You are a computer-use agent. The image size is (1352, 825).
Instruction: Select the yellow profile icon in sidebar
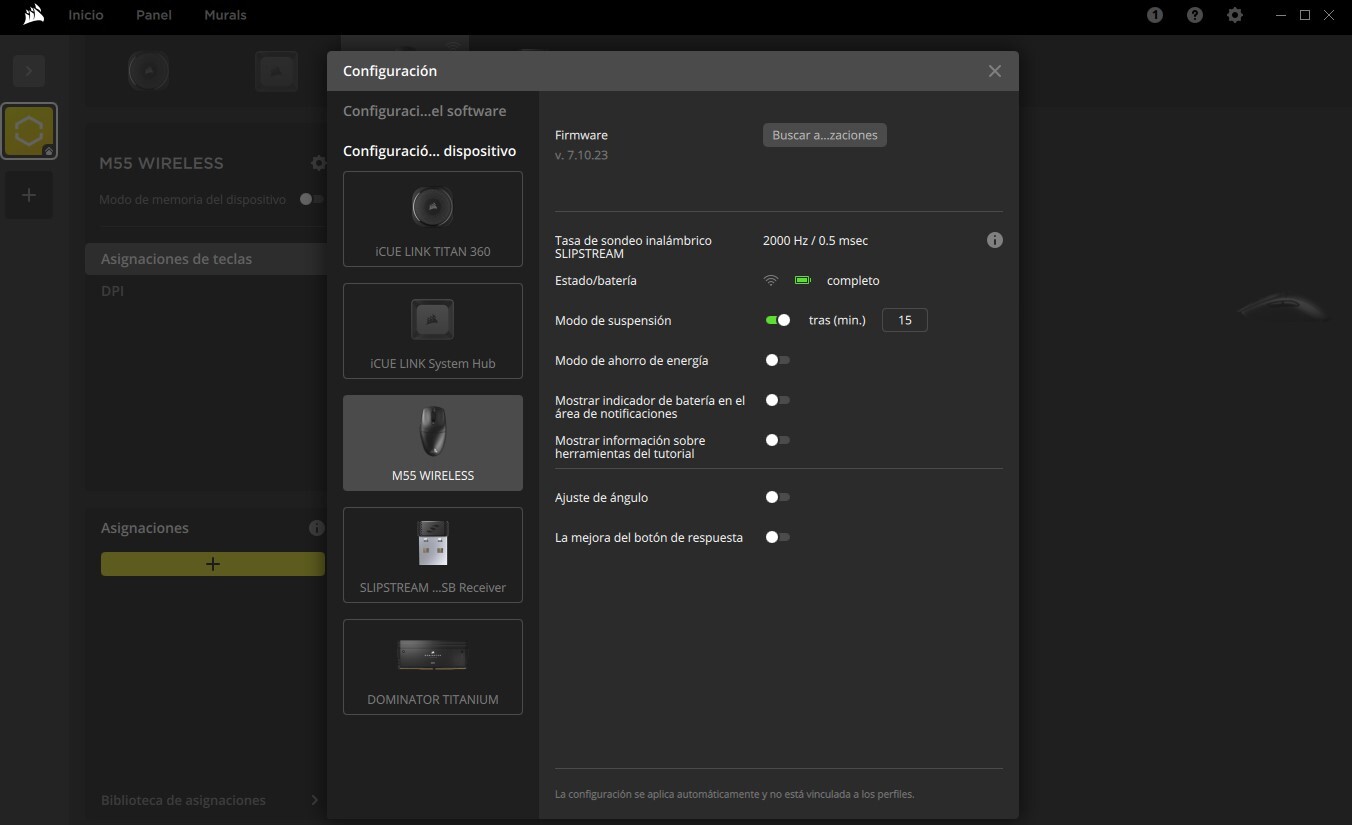29,131
